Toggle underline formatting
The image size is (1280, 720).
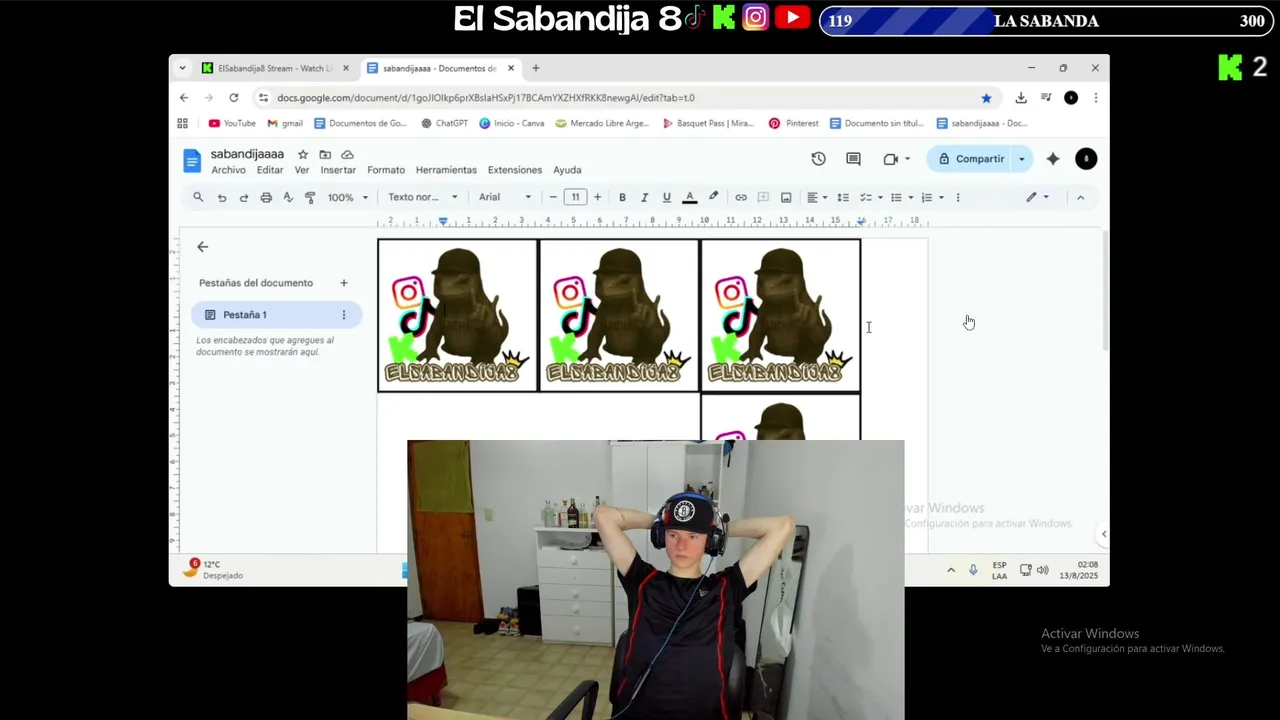[x=666, y=197]
